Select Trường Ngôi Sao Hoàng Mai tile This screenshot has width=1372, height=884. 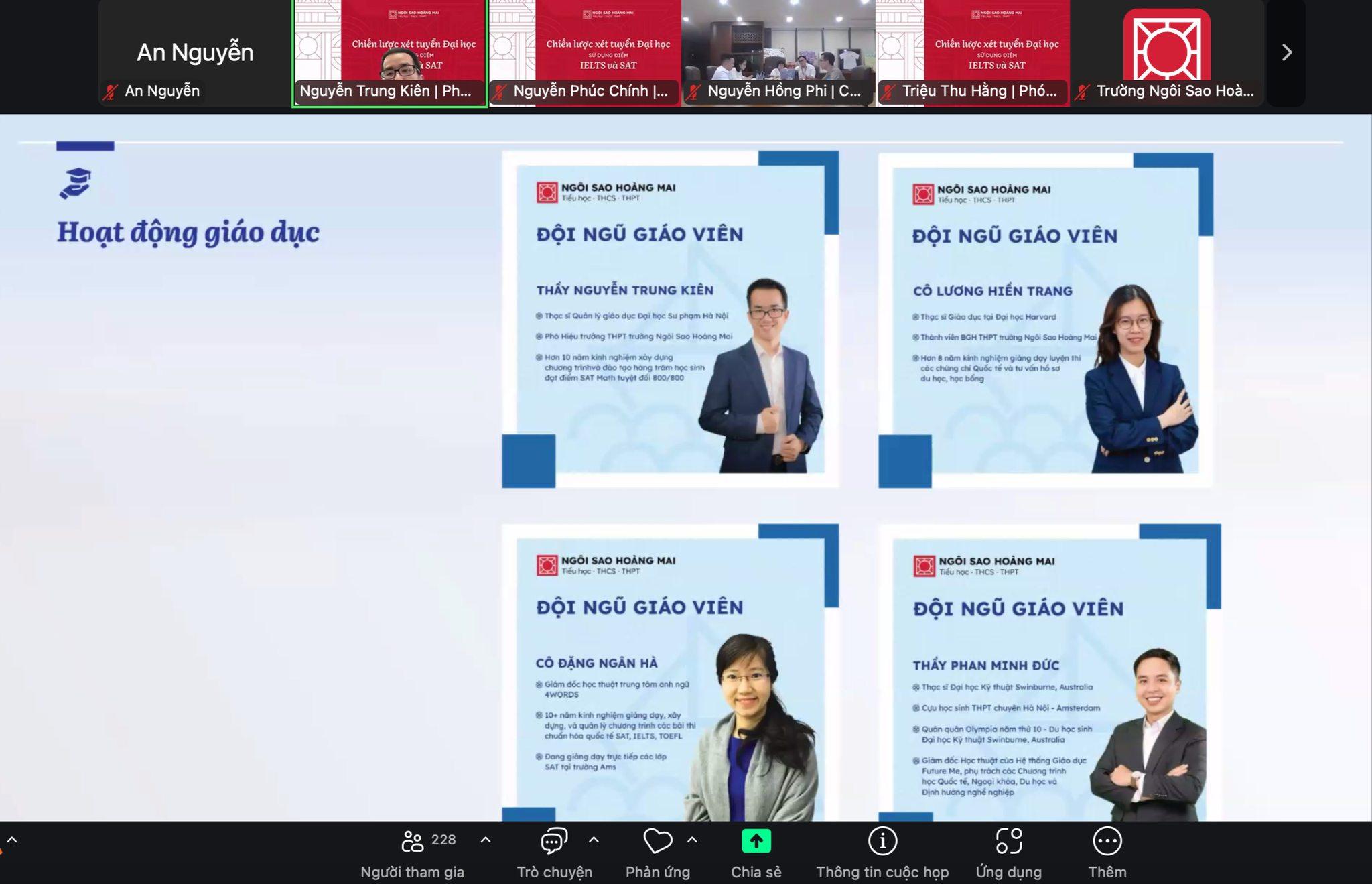[1167, 53]
